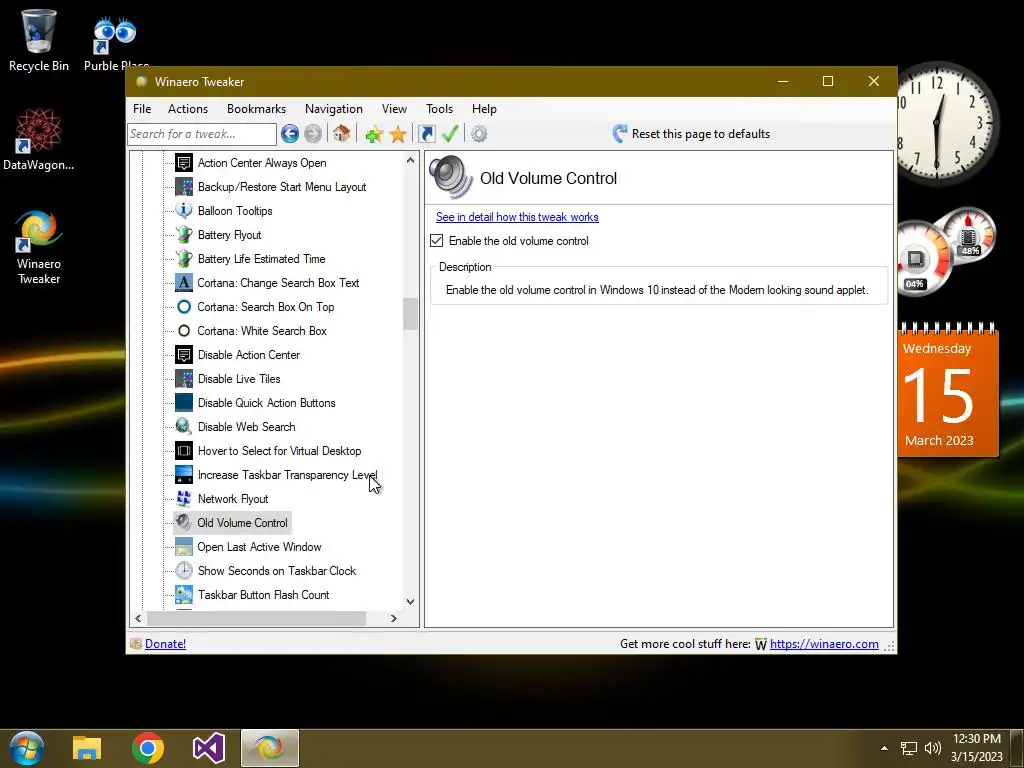The width and height of the screenshot is (1024, 768).
Task: Click the tree's scroll down arrow
Action: pos(410,601)
